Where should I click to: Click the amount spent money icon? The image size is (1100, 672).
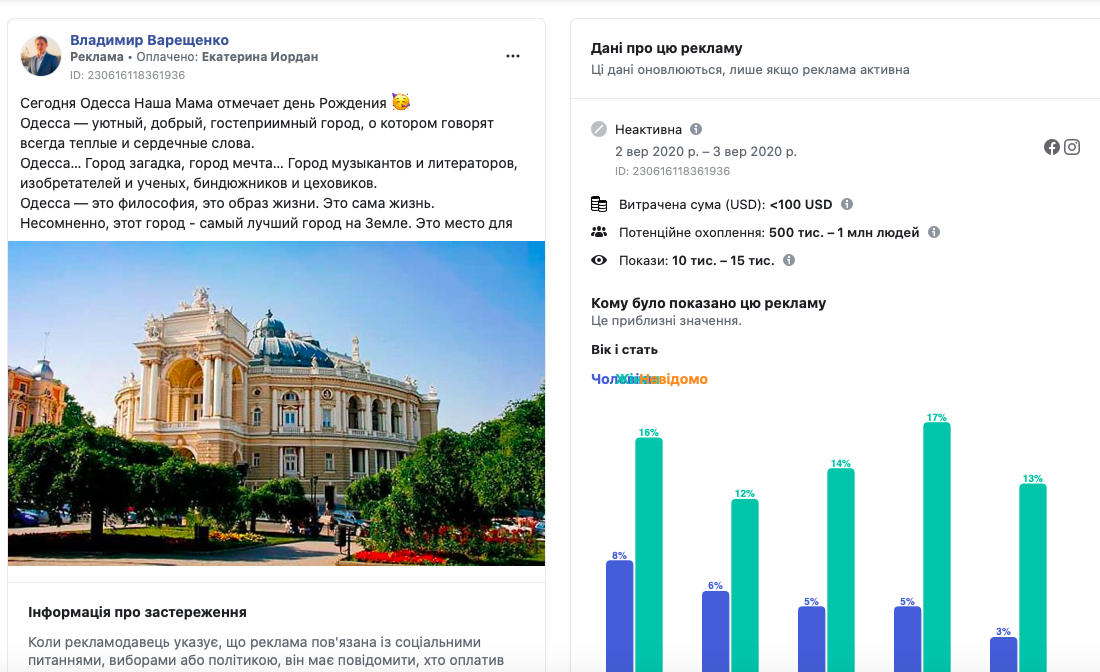coord(599,204)
